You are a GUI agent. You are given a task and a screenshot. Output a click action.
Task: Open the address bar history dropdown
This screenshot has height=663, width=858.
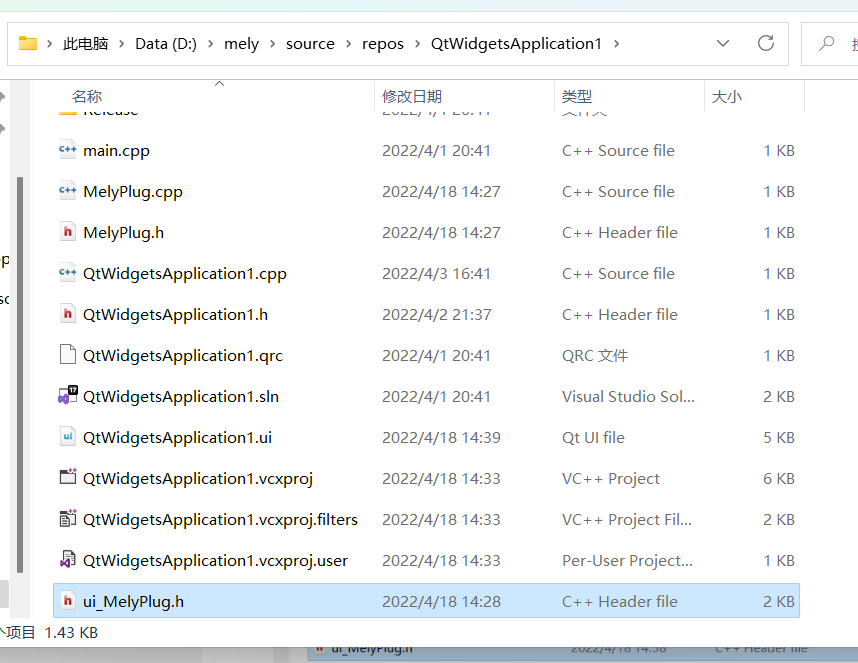click(723, 43)
